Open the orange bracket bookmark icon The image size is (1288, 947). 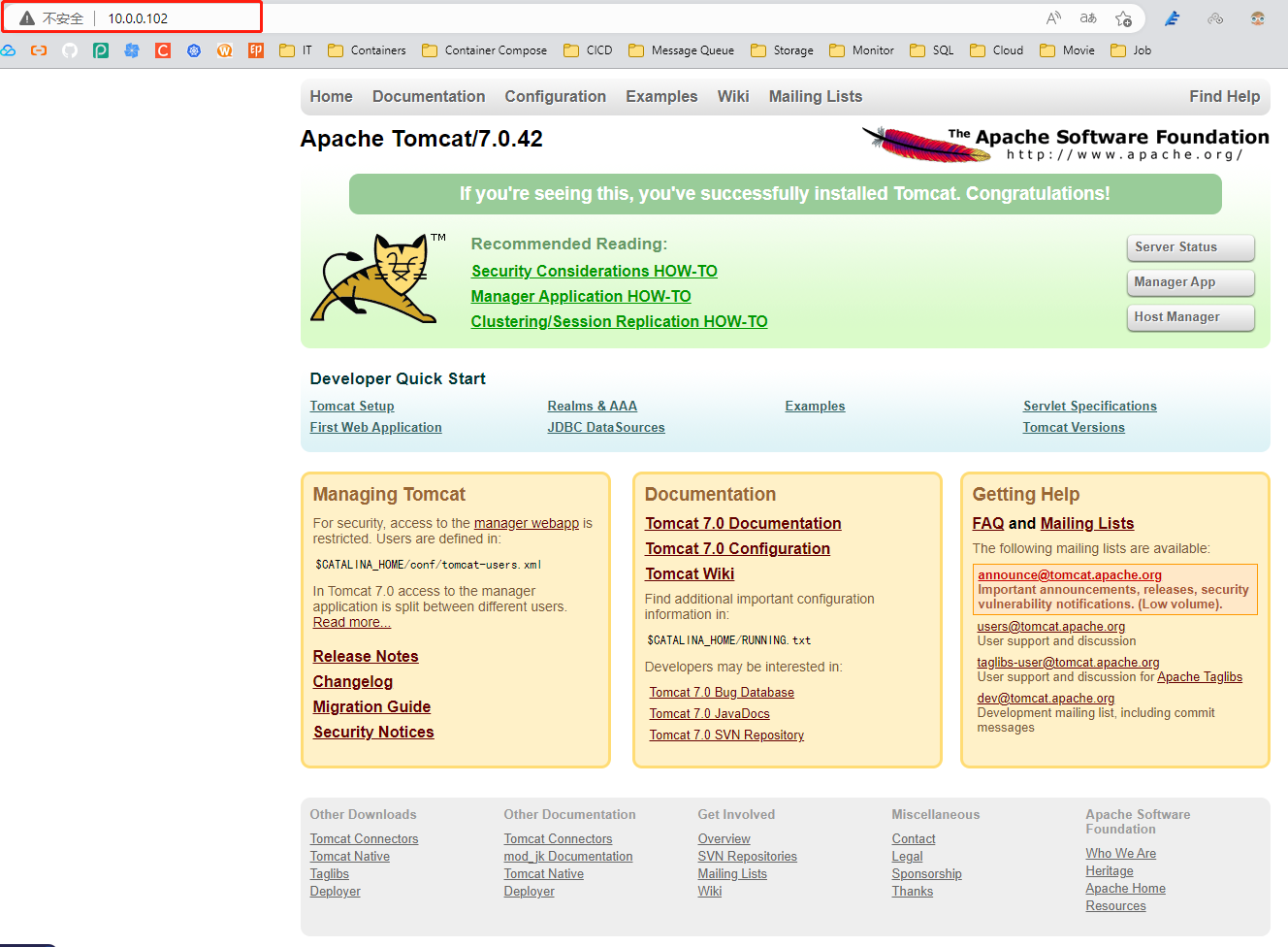39,50
